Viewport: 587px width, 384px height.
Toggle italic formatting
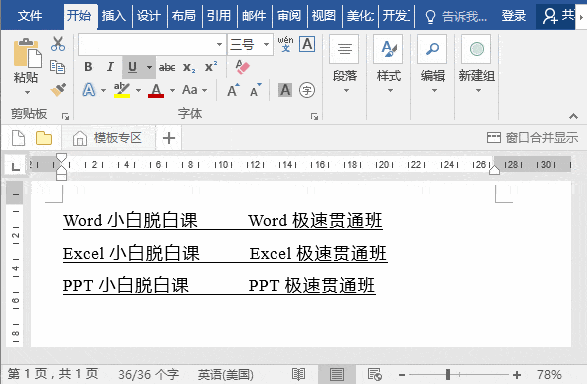tap(110, 67)
